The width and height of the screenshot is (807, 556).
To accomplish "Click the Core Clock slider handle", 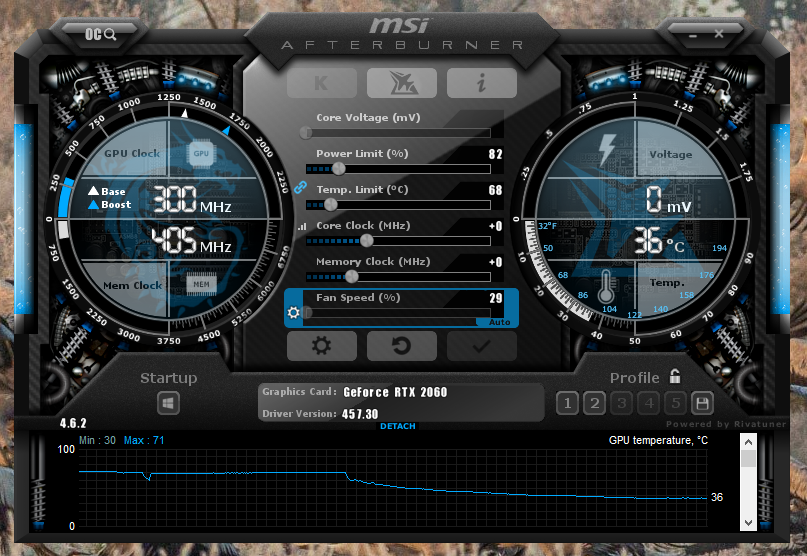I will [x=366, y=240].
